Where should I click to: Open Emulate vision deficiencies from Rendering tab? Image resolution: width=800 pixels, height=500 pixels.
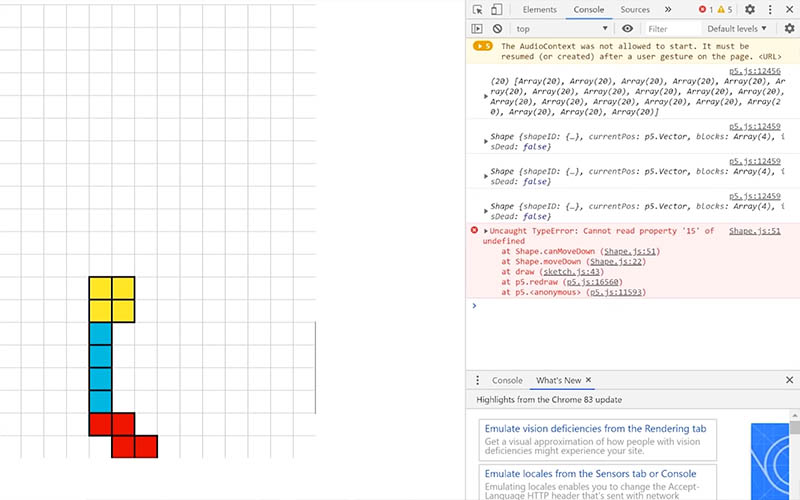click(x=595, y=429)
